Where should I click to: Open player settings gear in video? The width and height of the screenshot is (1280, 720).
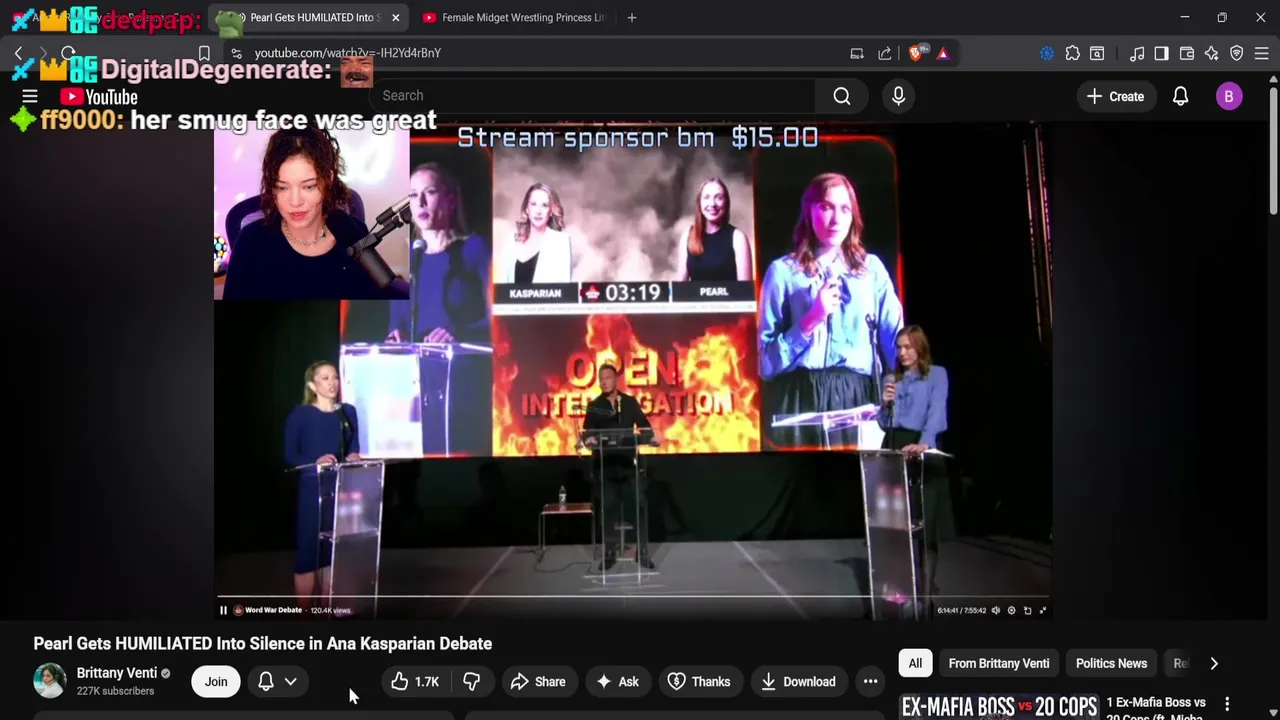click(x=1011, y=610)
